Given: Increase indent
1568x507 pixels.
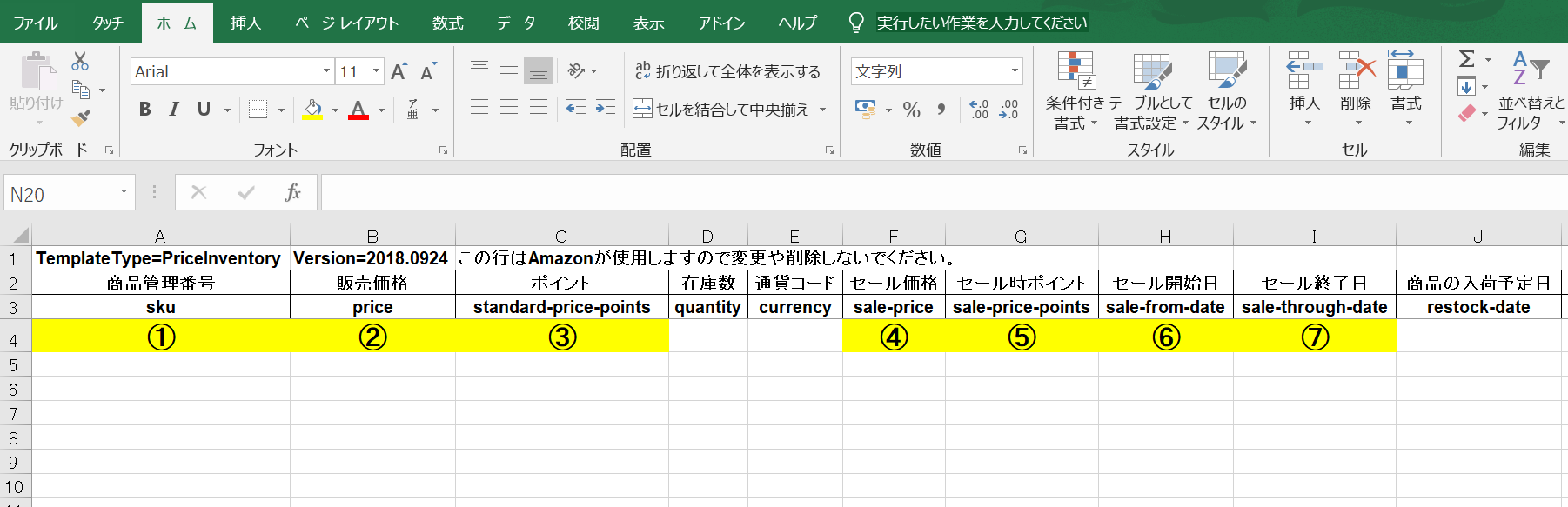Looking at the screenshot, I should (606, 109).
